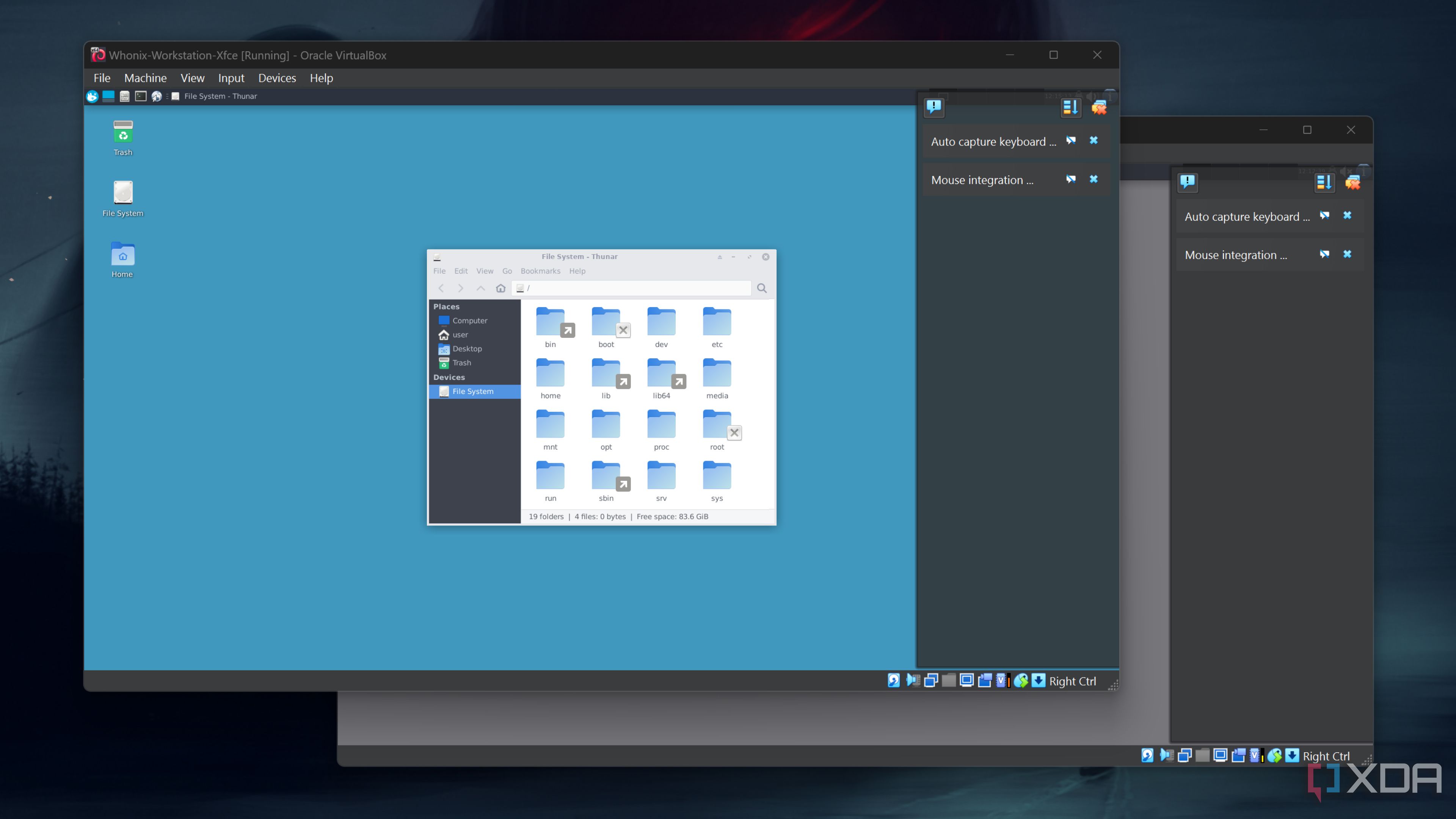
Task: Click hard disk activity icon in Whonix-Workstation status bar
Action: tap(894, 681)
